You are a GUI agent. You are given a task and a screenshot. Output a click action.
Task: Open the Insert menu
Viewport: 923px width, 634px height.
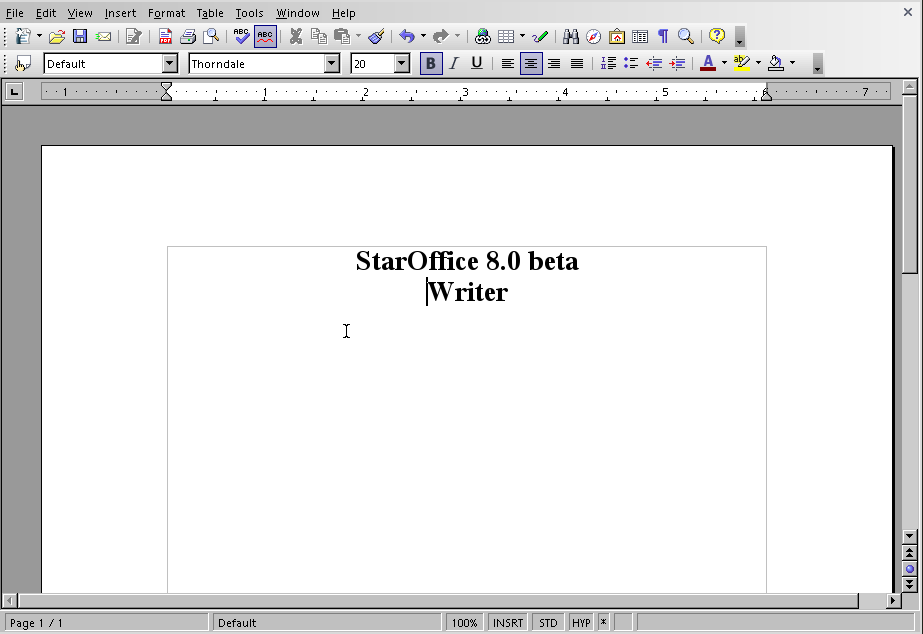120,13
